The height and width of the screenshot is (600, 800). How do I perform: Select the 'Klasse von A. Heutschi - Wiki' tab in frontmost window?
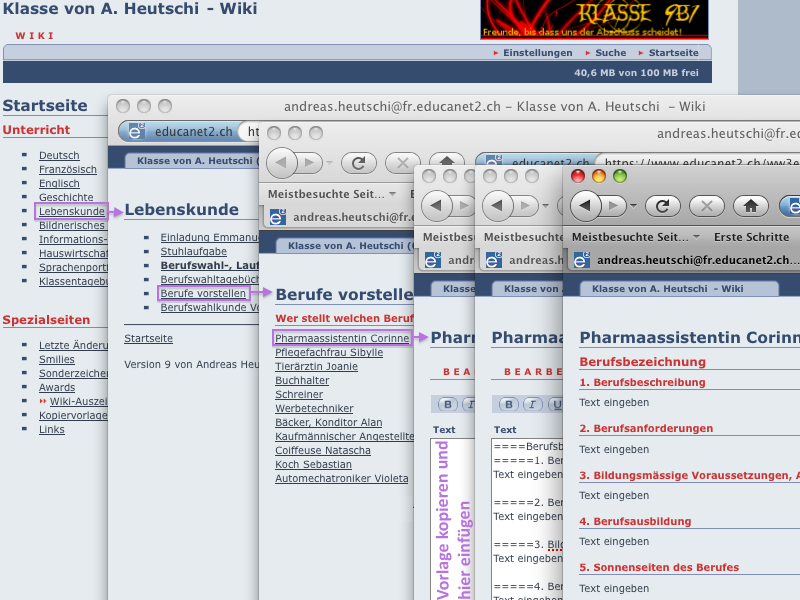point(668,289)
